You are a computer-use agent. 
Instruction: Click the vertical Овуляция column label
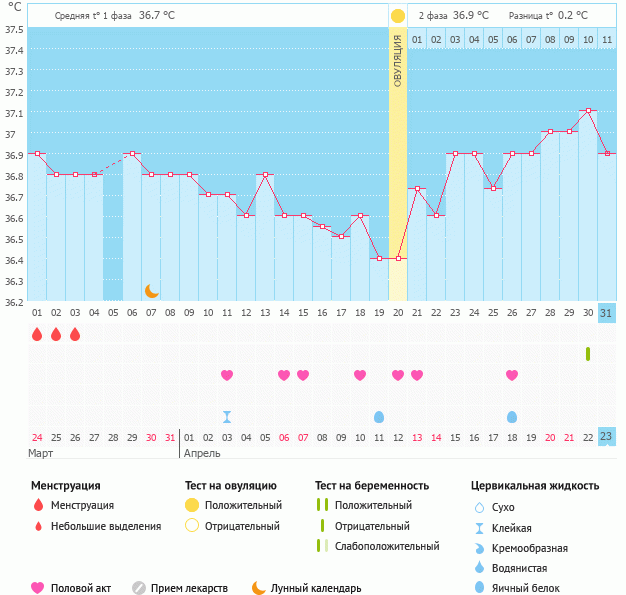coord(398,60)
